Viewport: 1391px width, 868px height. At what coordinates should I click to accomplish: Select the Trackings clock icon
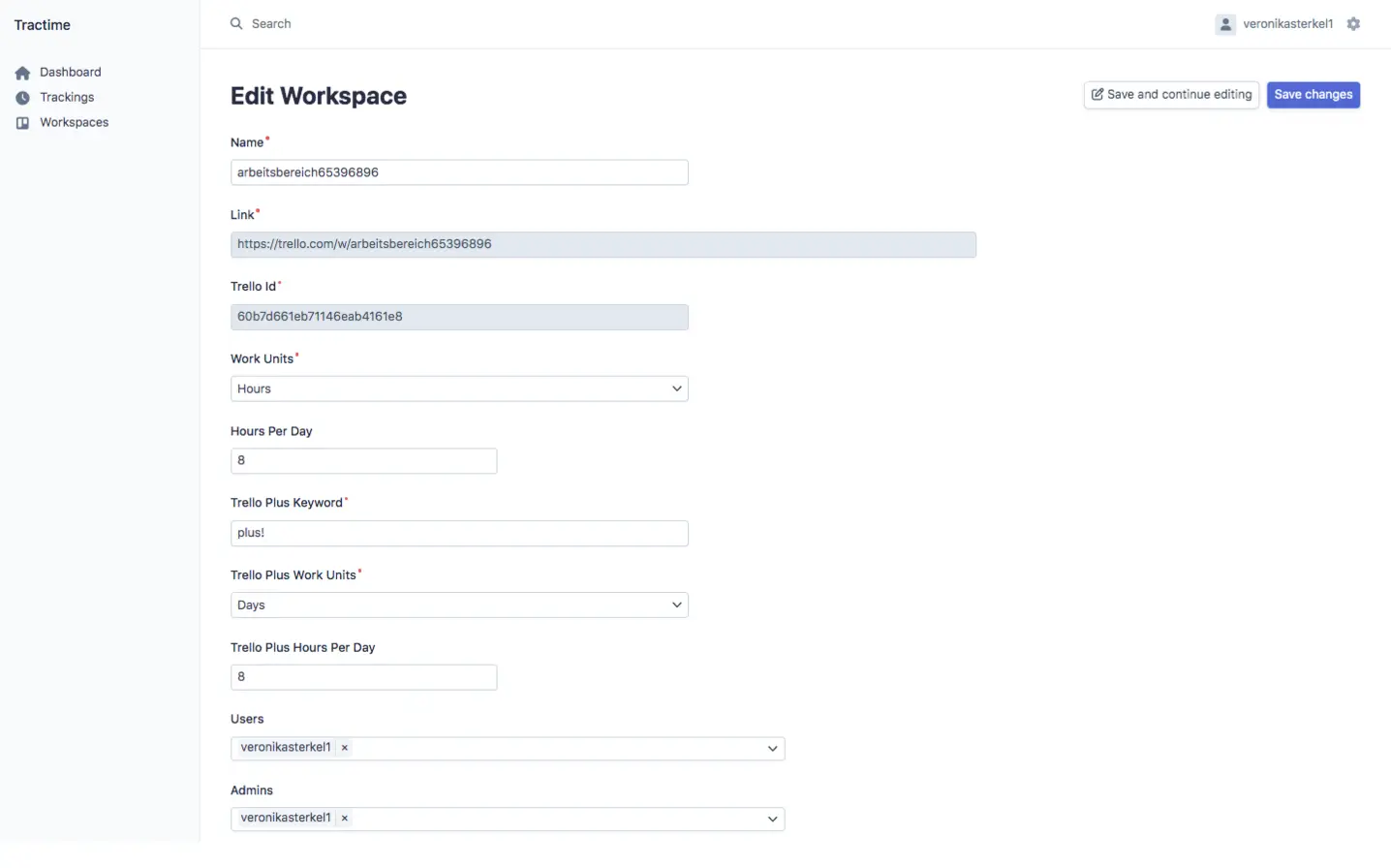pyautogui.click(x=21, y=97)
